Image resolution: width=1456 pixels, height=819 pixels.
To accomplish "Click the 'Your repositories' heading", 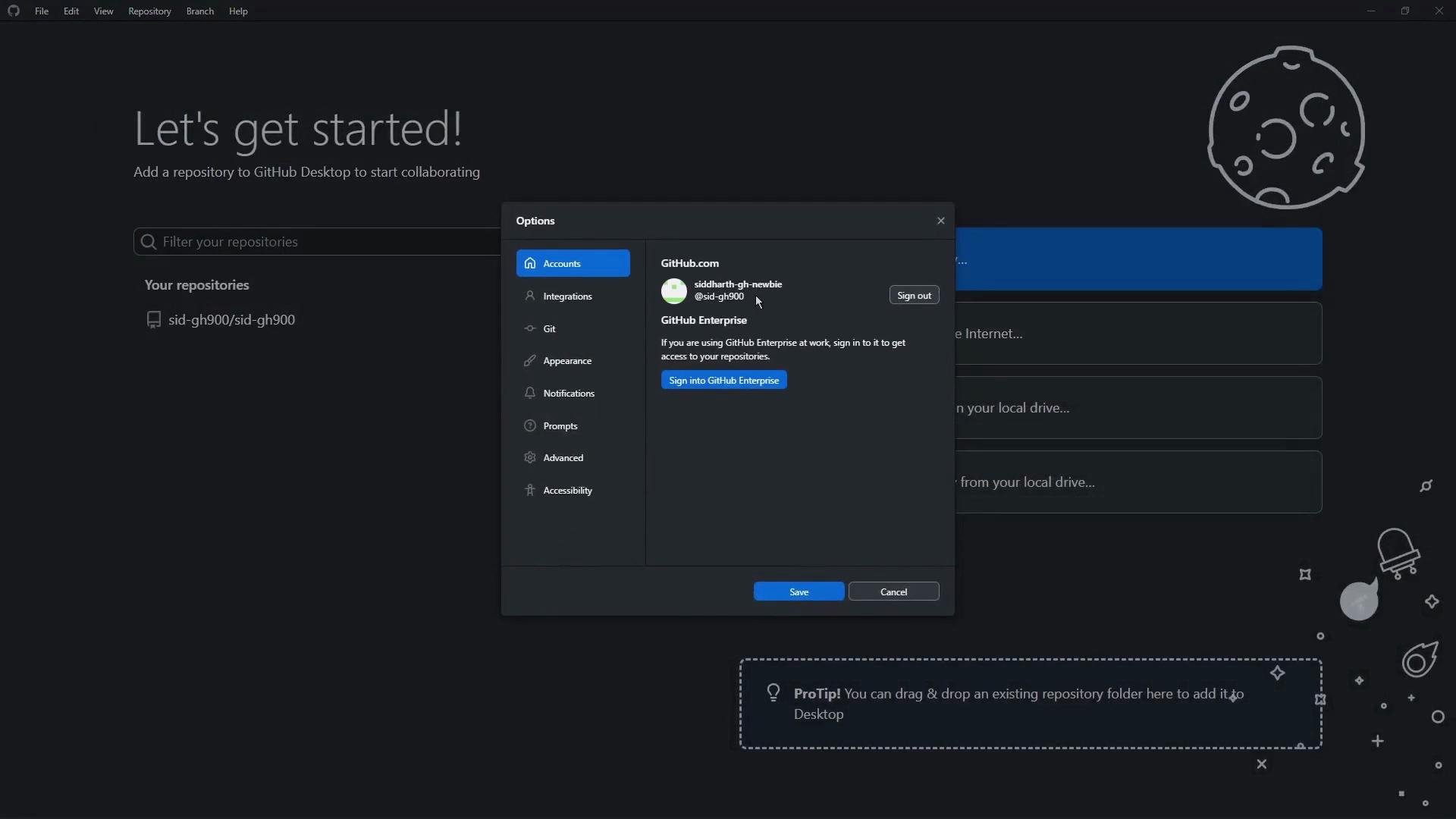I will pos(196,284).
